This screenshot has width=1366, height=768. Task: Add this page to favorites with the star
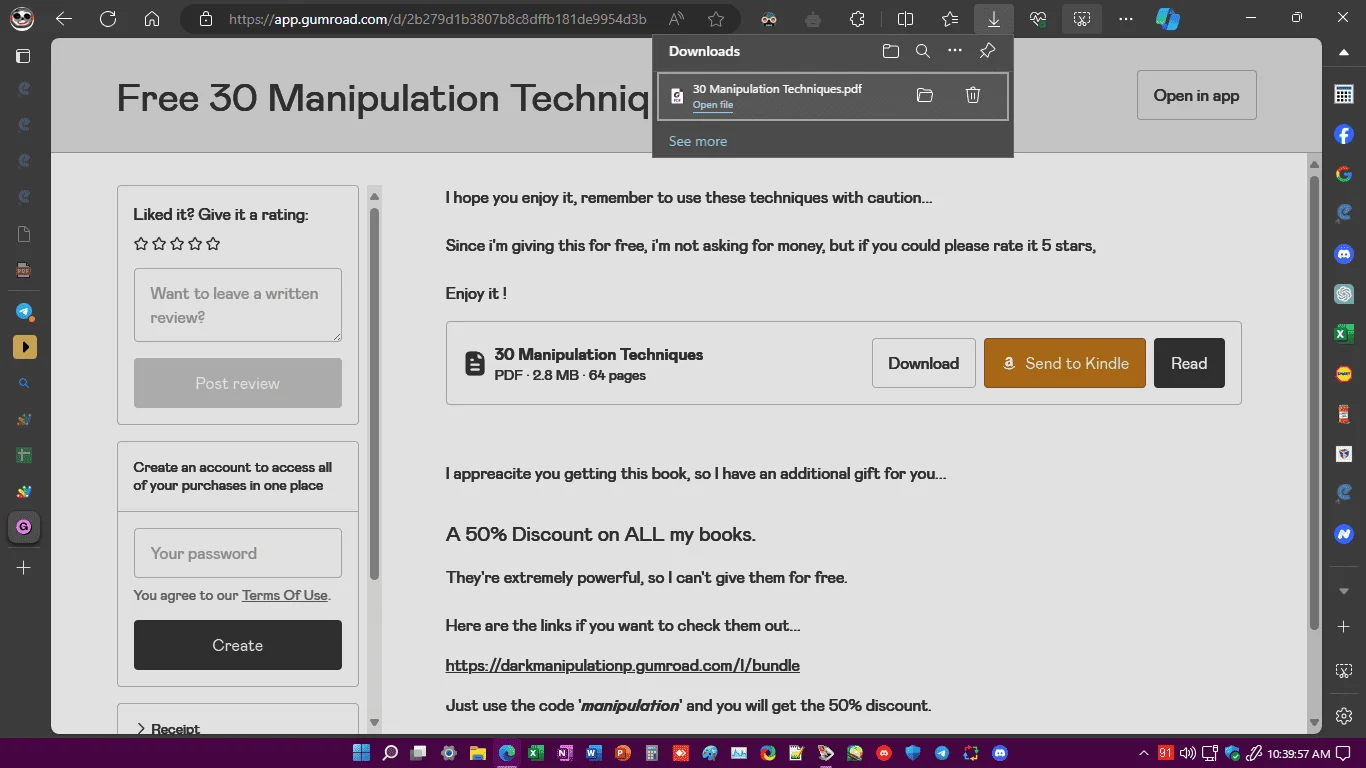(716, 19)
